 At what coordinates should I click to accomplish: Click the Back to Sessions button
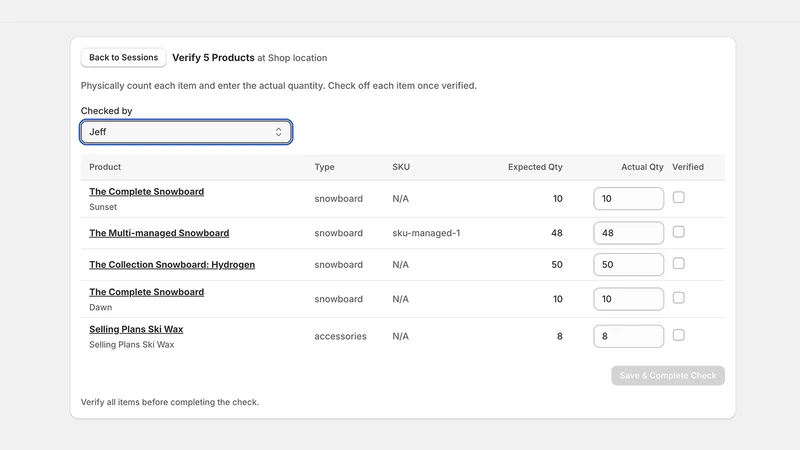click(123, 58)
